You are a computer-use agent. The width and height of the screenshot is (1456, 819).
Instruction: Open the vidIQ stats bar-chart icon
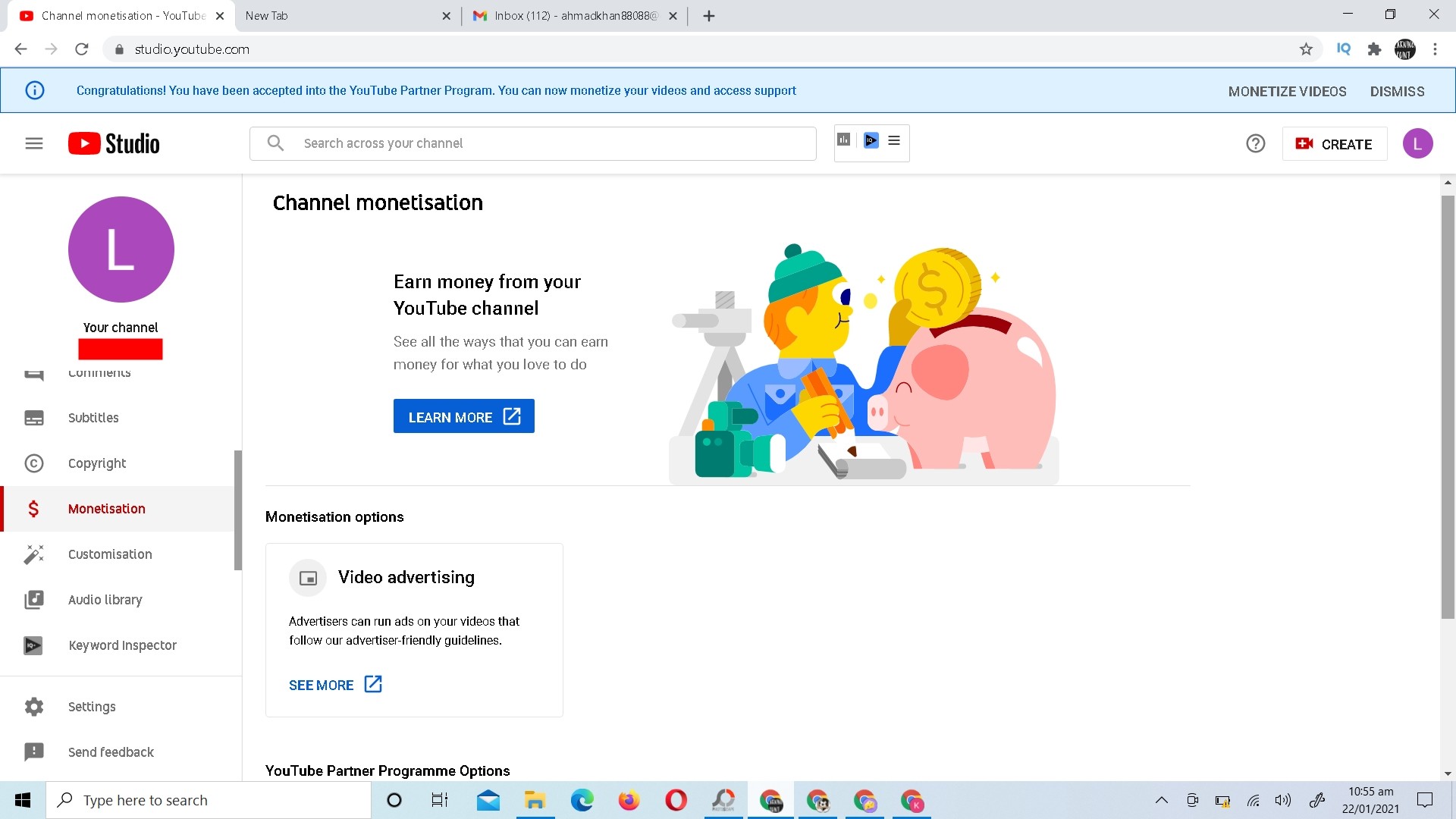click(843, 140)
